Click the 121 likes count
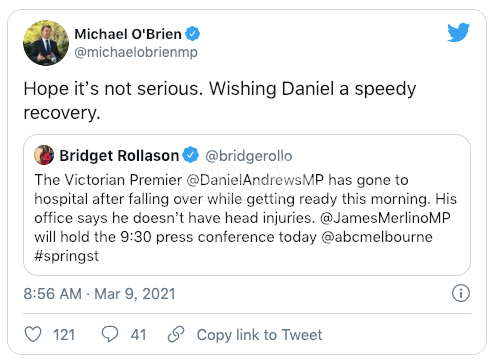Screen dimensions: 494x364 click(64, 335)
